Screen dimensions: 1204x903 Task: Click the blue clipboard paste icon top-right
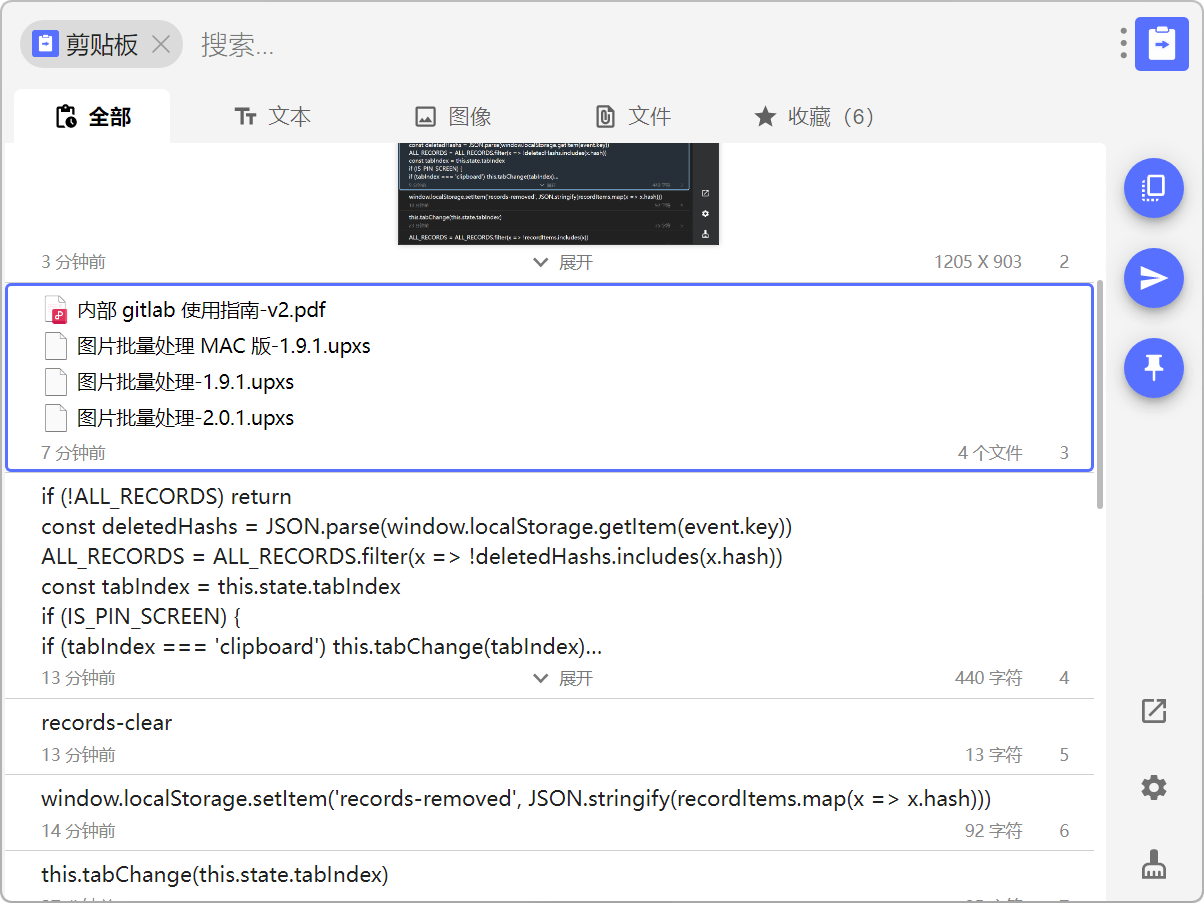[1161, 44]
